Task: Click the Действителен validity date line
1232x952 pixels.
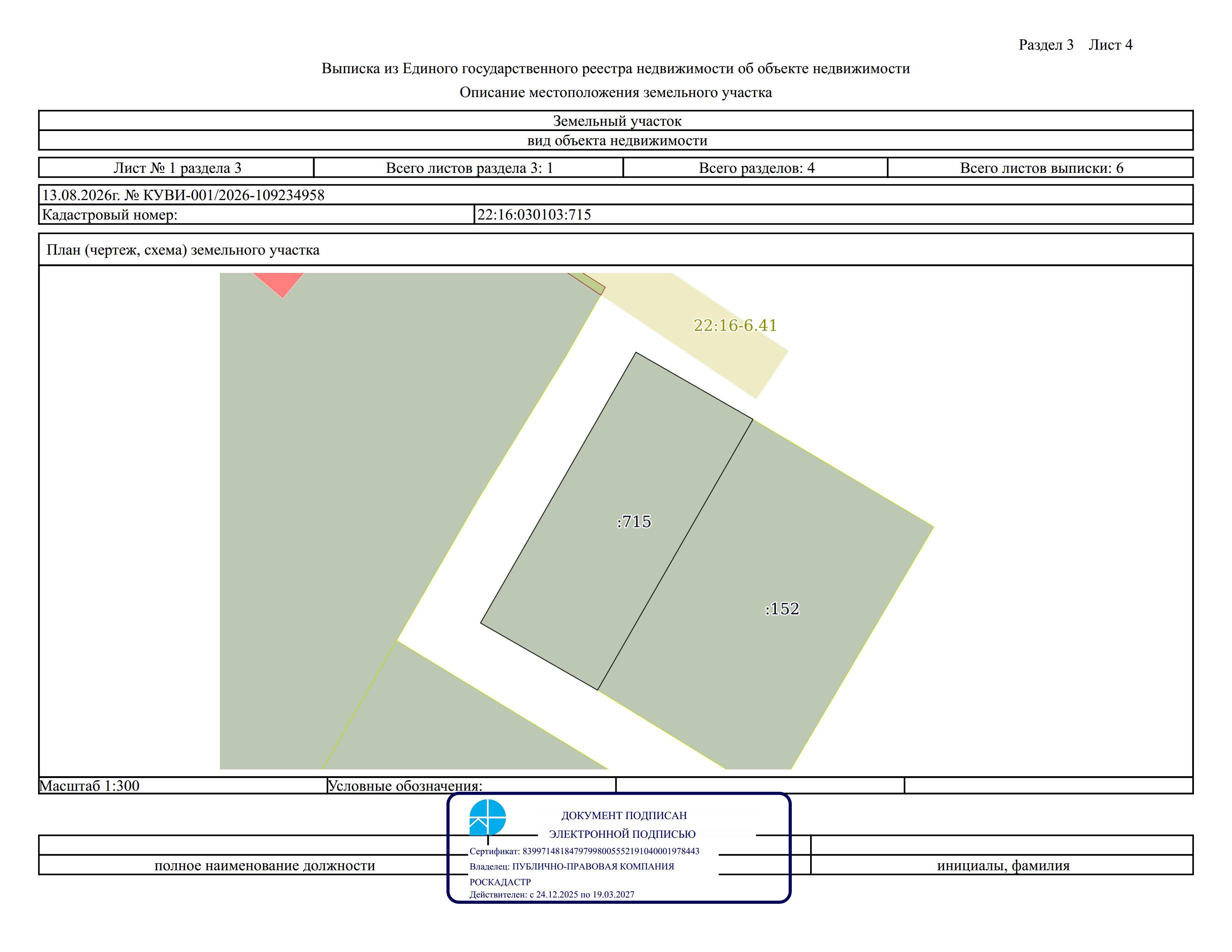Action: pyautogui.click(x=552, y=895)
